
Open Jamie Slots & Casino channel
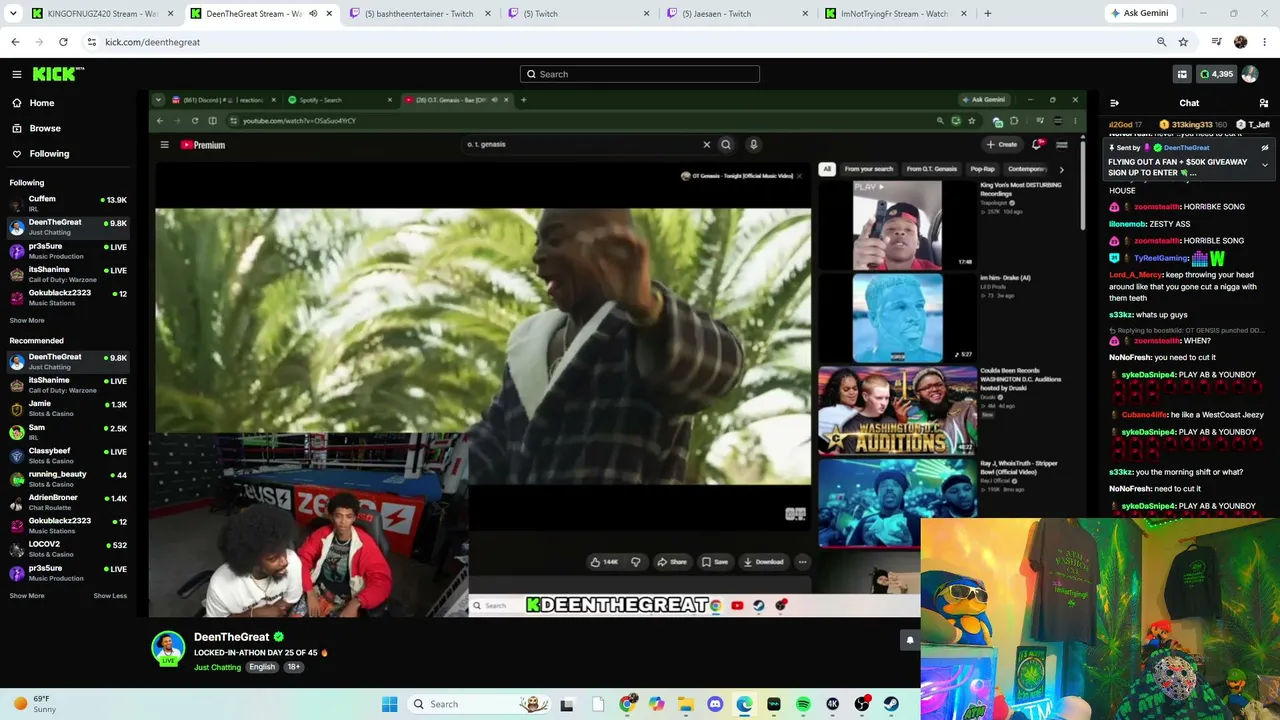tap(68, 409)
